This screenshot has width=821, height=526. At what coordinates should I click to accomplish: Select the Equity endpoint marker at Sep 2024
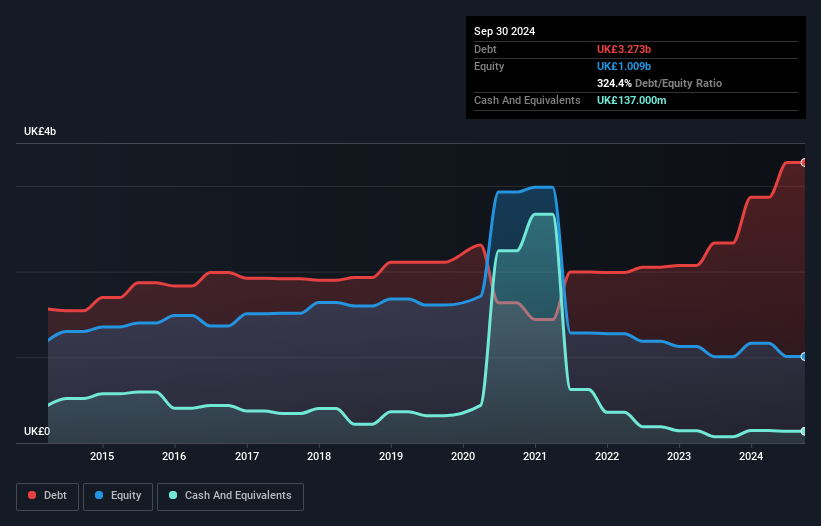coord(804,356)
